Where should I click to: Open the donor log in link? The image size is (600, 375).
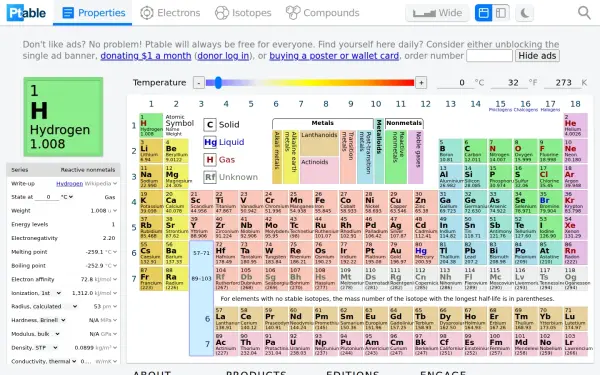[x=223, y=56]
